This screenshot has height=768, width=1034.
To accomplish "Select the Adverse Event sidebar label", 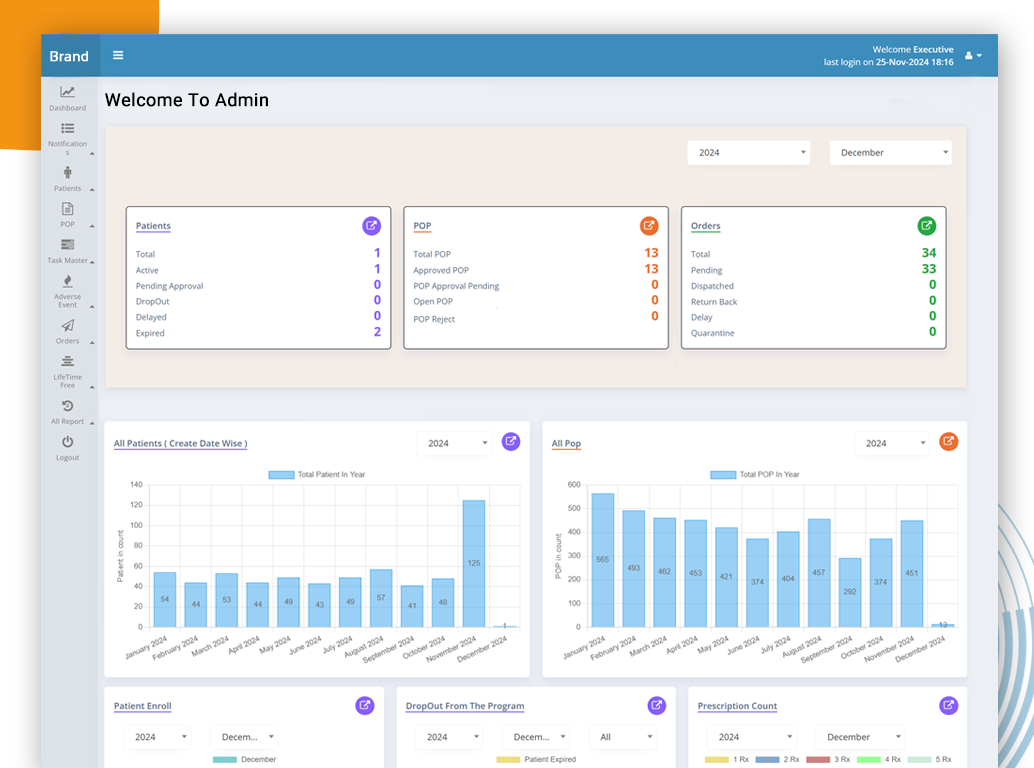I will [67, 301].
